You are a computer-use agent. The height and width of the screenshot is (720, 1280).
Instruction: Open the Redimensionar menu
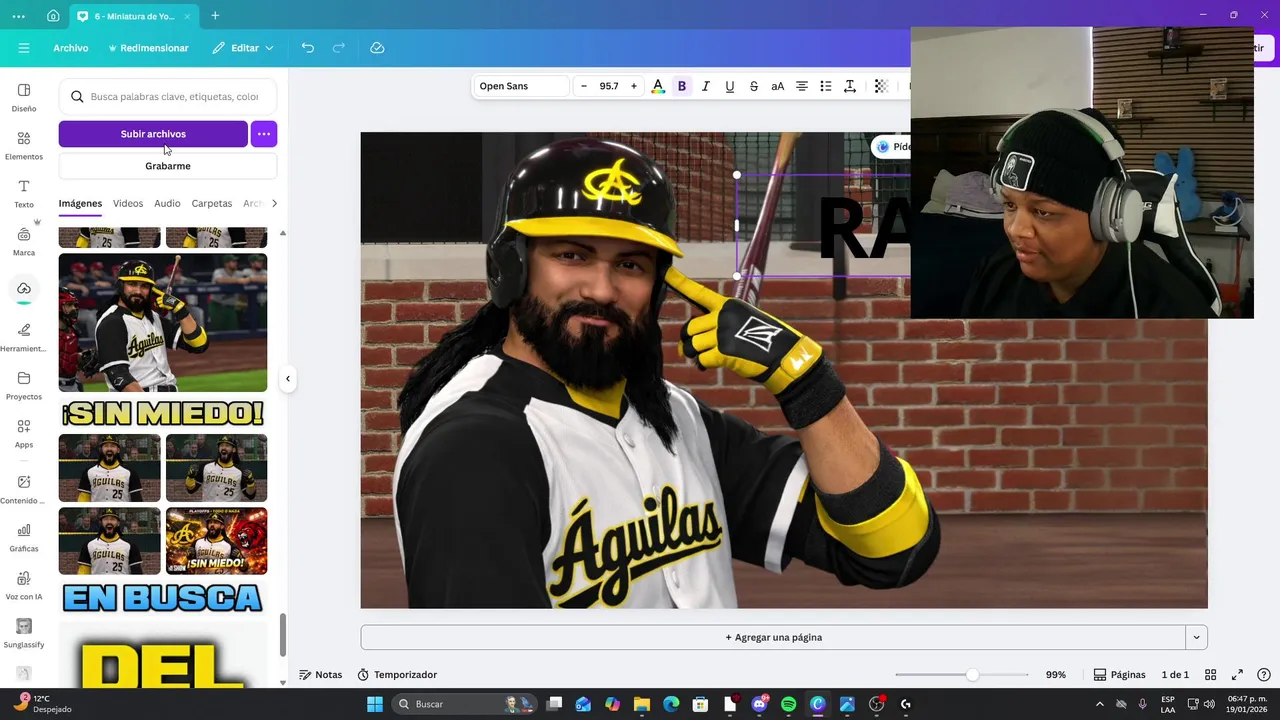148,48
